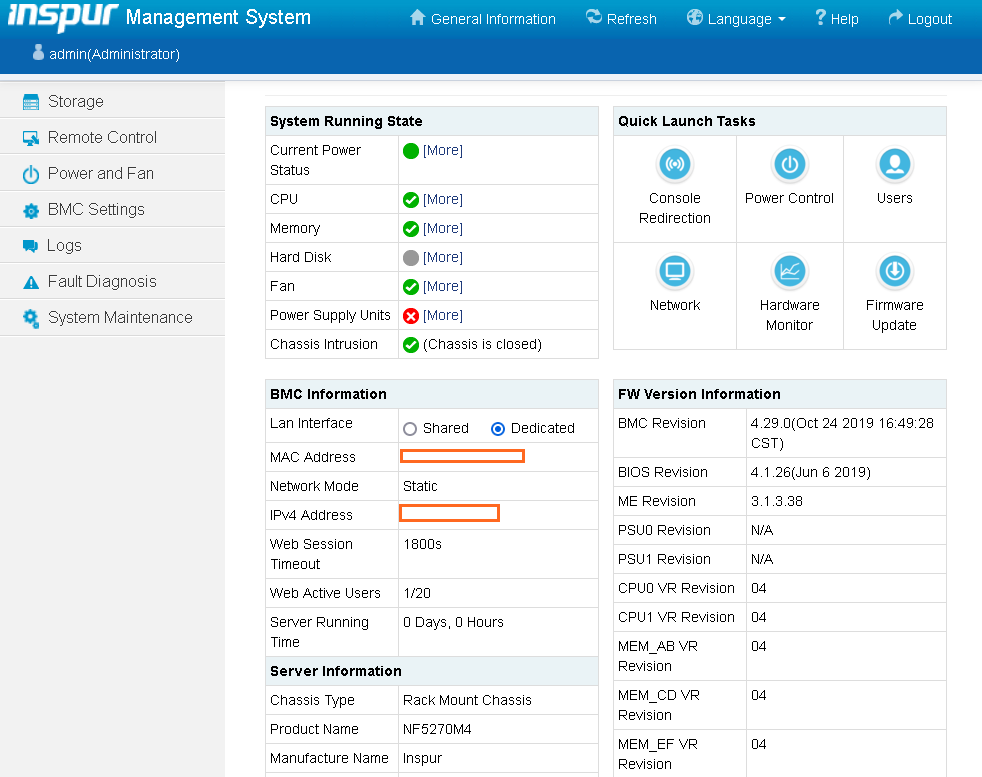This screenshot has width=982, height=777.
Task: Click the green Current Power Status indicator
Action: click(411, 151)
